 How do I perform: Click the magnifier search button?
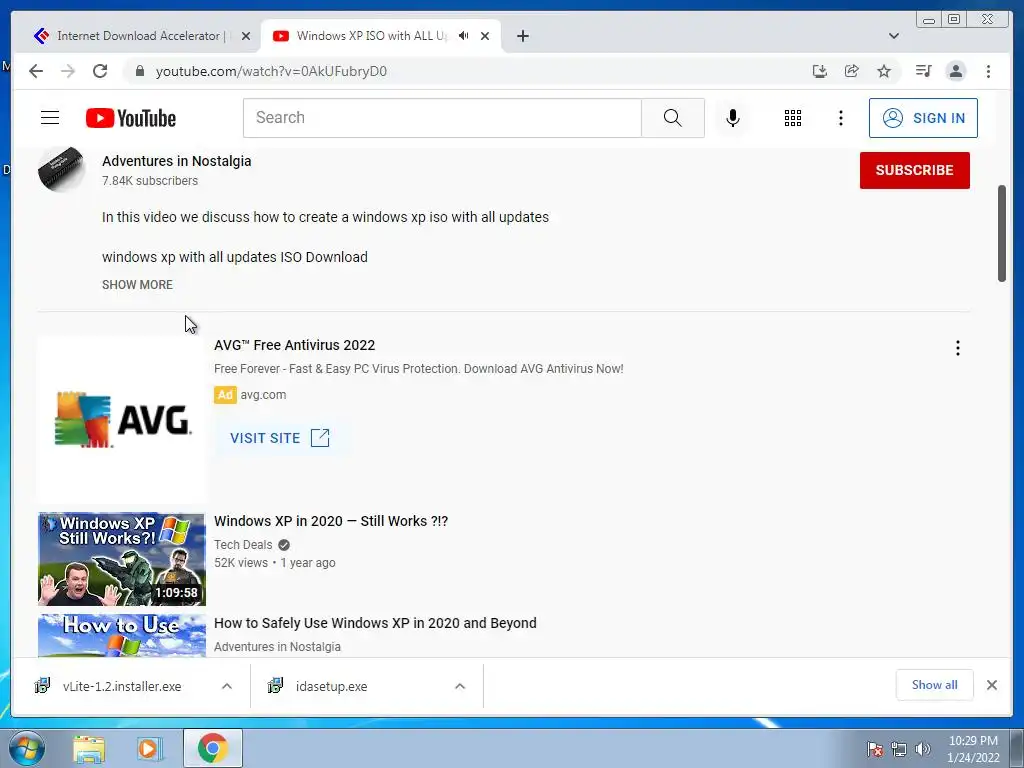click(x=673, y=118)
